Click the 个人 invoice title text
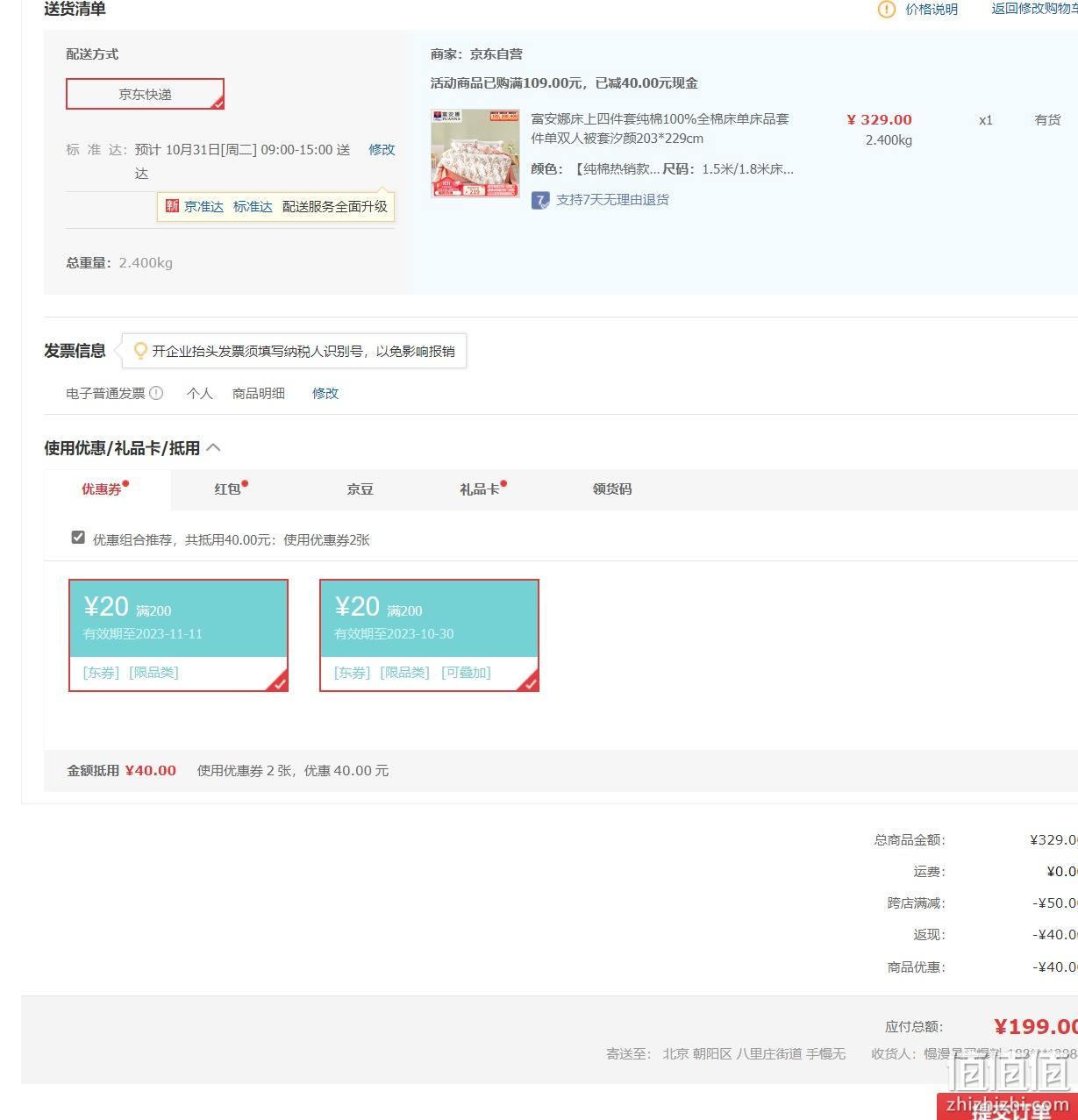The width and height of the screenshot is (1078, 1120). [200, 394]
